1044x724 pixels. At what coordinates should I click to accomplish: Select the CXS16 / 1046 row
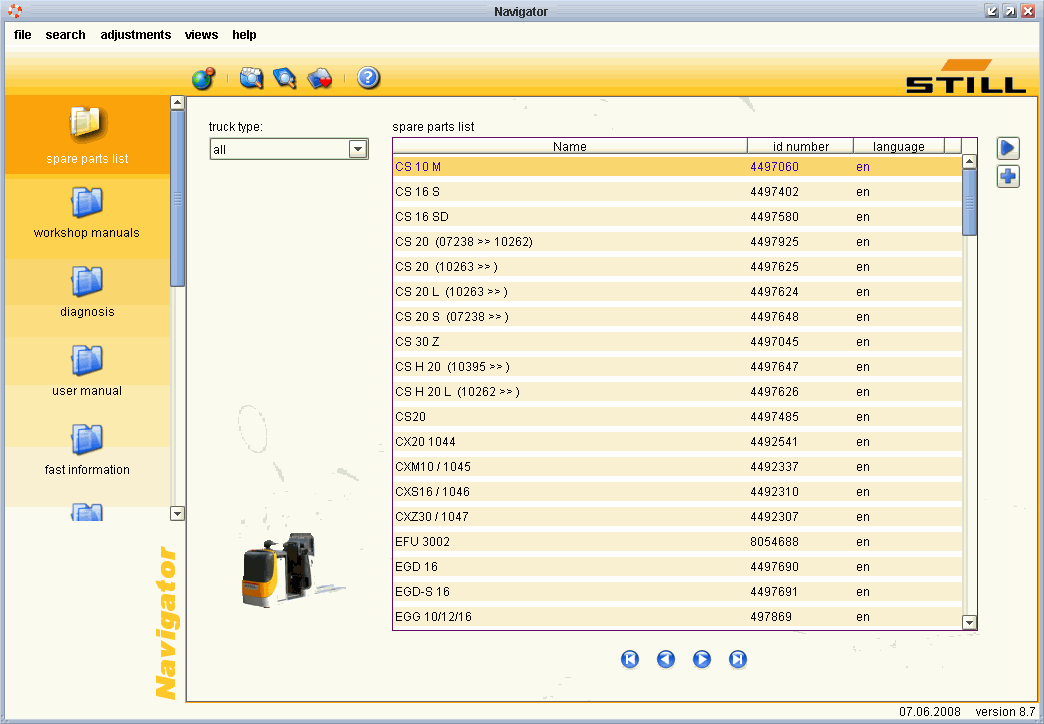677,492
